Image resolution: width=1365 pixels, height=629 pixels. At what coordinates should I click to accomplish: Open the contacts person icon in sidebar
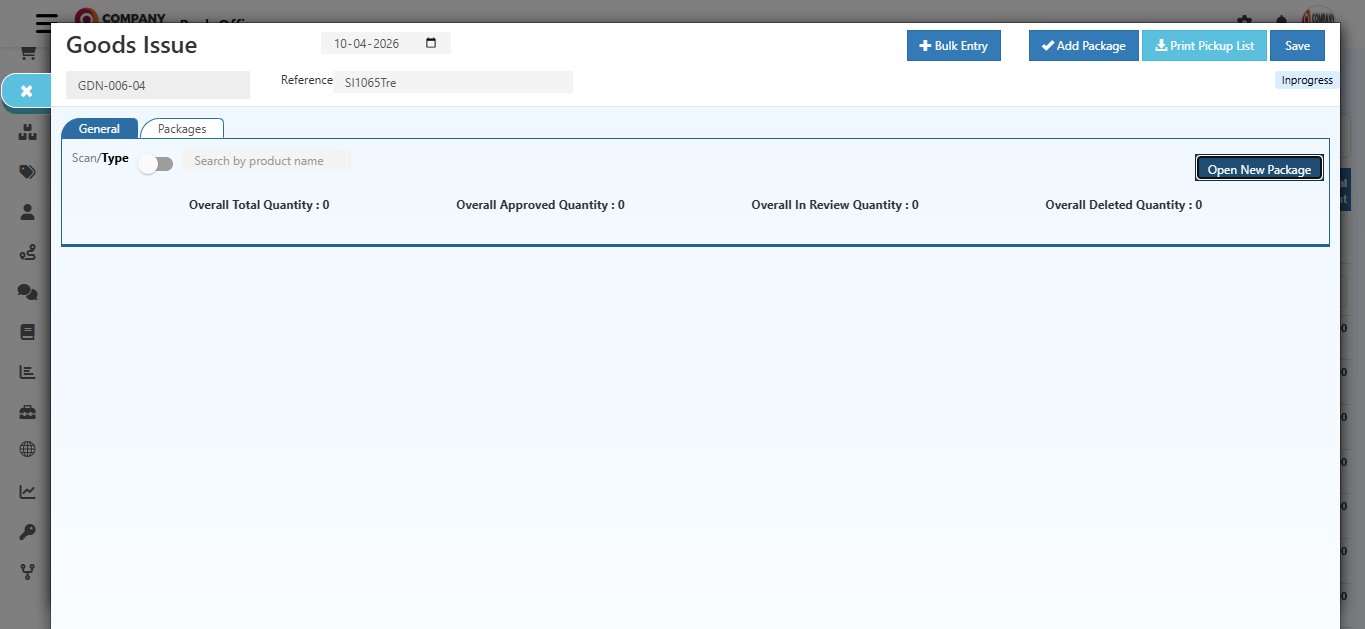pos(26,211)
